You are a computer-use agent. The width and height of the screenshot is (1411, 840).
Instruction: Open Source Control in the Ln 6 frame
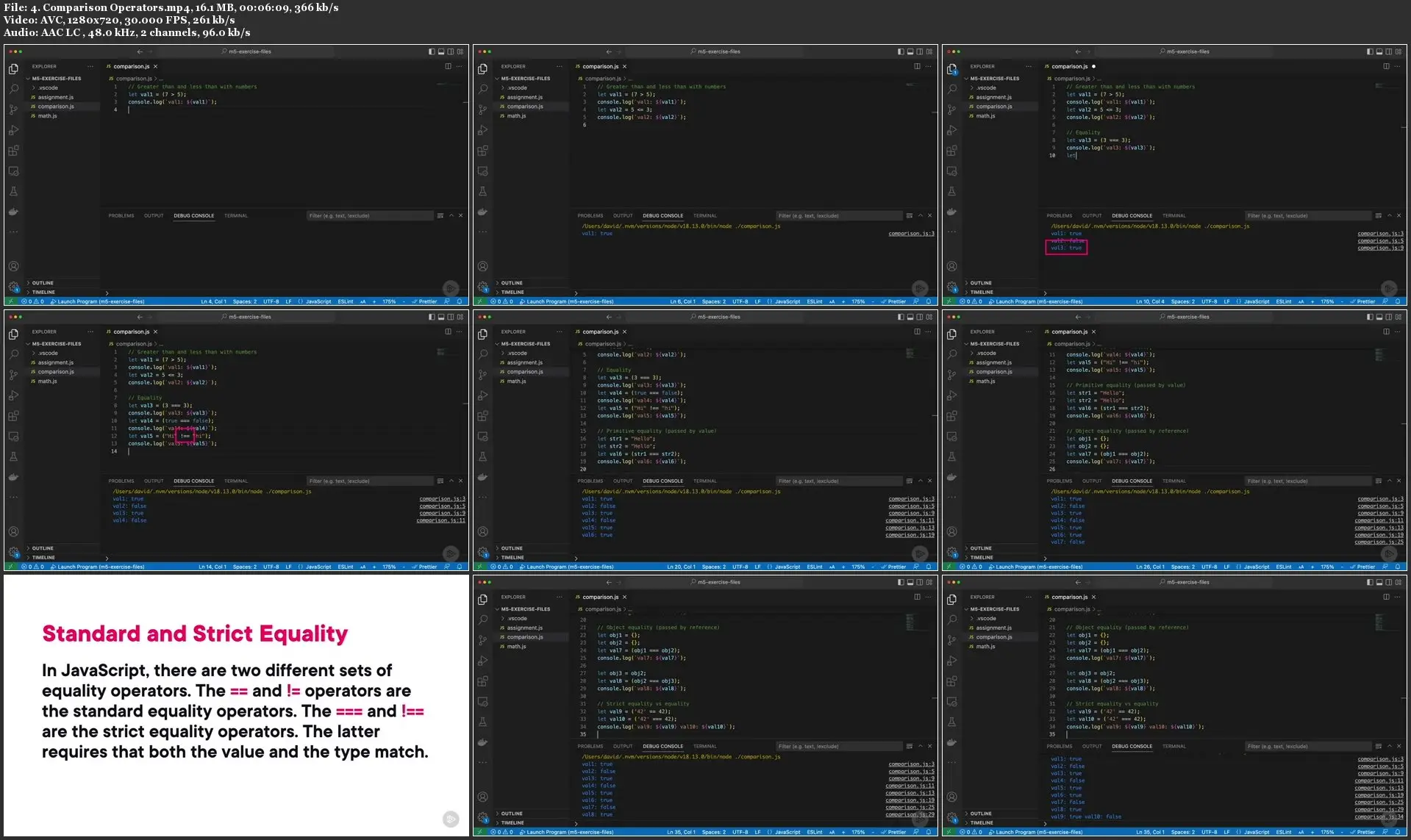pyautogui.click(x=482, y=110)
